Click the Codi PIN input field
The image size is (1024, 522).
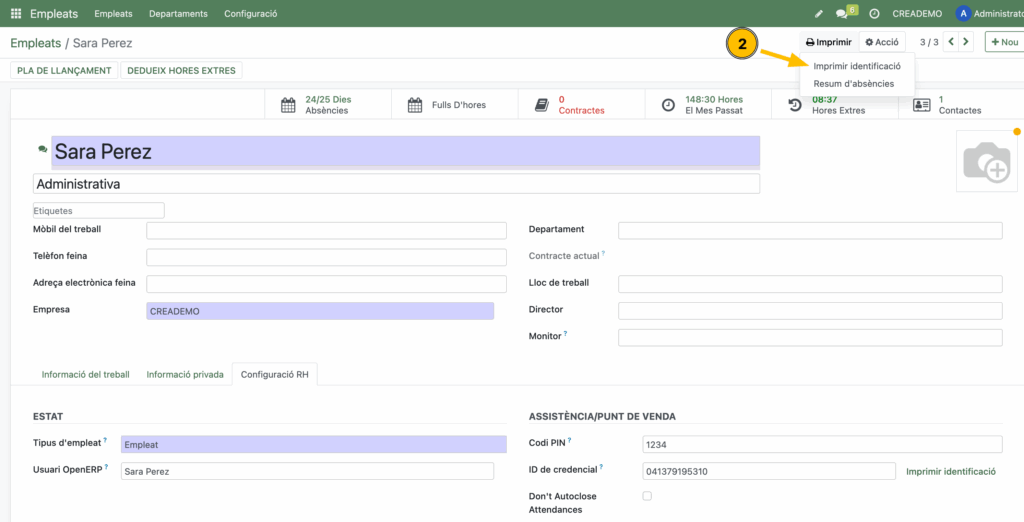point(821,444)
